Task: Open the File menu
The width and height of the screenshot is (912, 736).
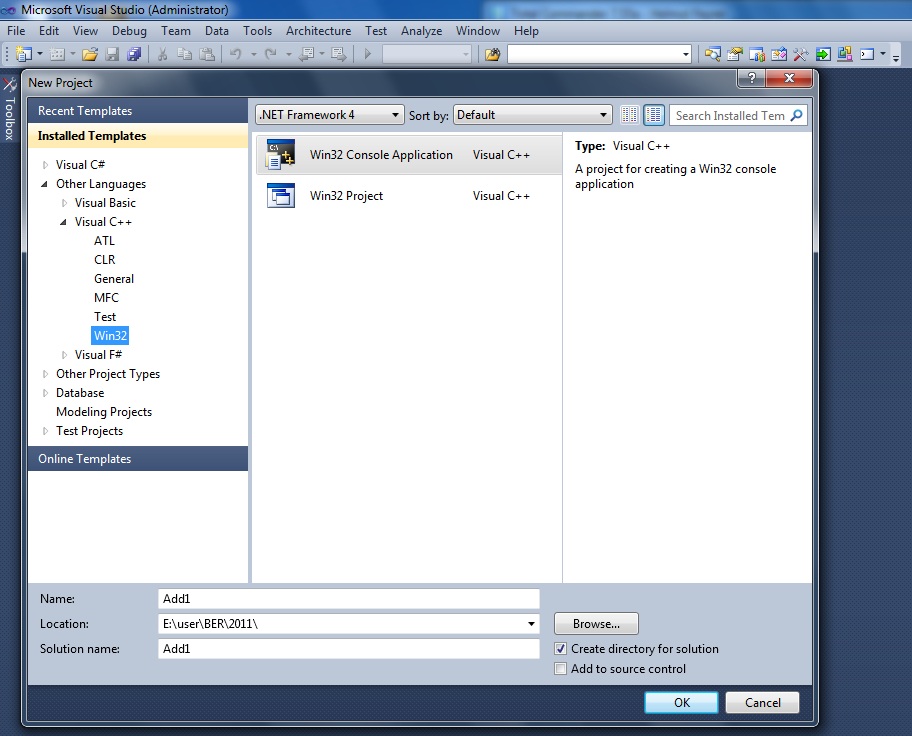Action: pos(16,31)
